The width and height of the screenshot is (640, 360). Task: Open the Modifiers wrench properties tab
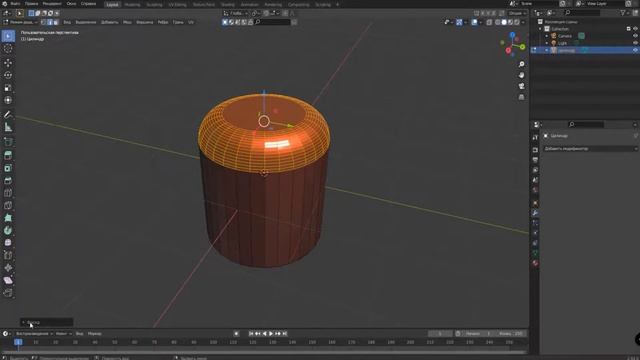pos(535,213)
